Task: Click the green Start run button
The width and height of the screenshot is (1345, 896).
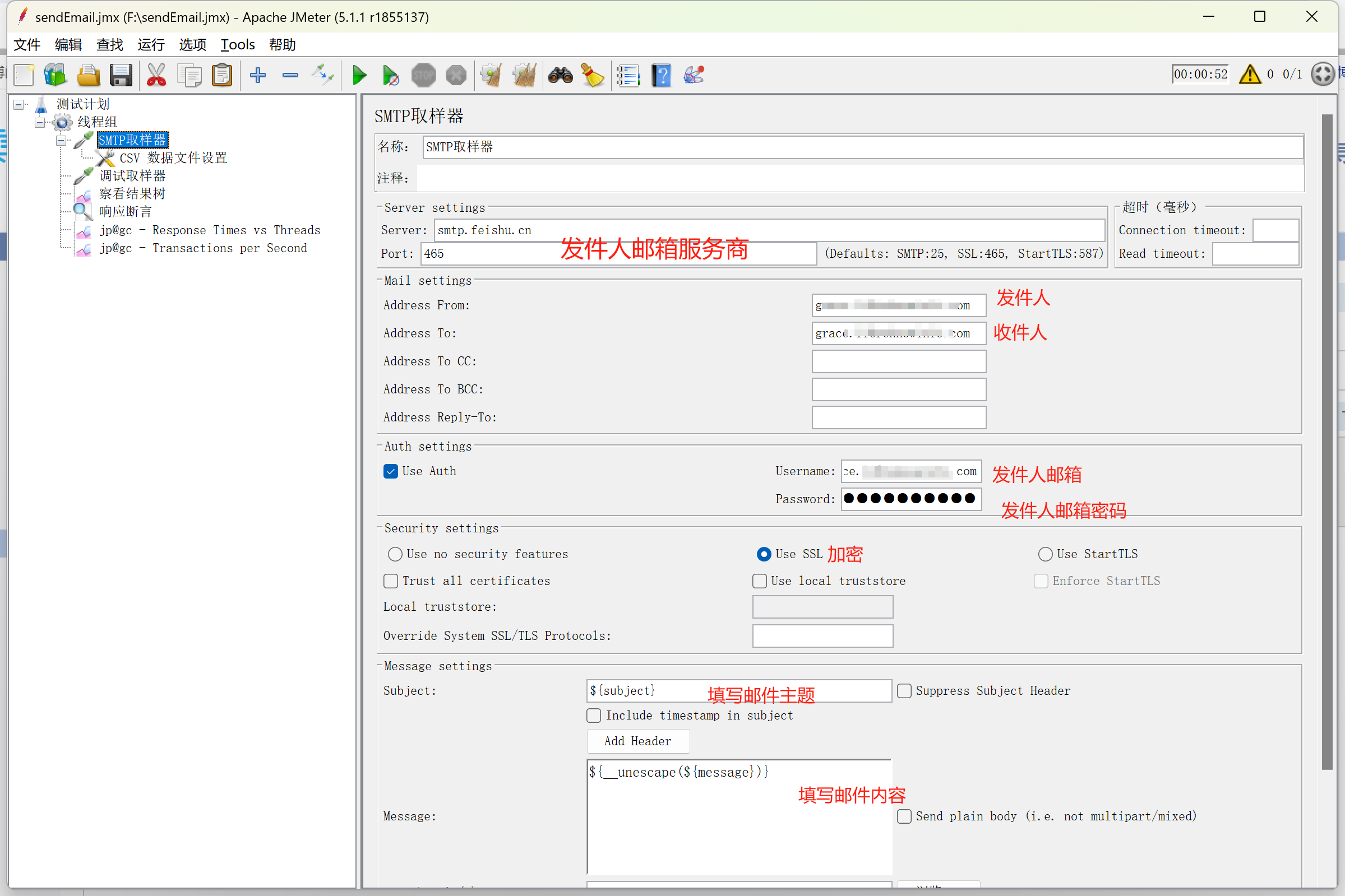Action: 359,75
